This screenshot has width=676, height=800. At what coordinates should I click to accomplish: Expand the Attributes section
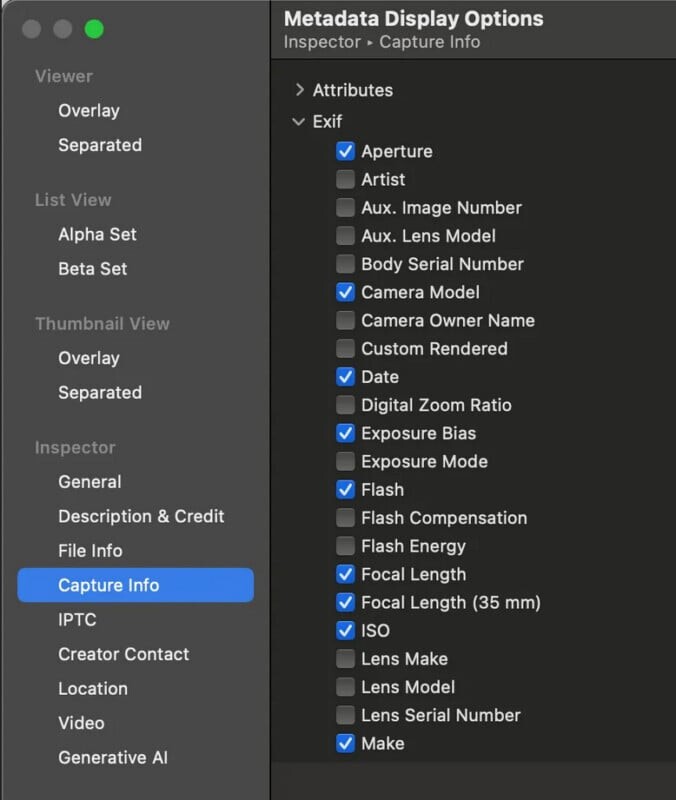(299, 90)
